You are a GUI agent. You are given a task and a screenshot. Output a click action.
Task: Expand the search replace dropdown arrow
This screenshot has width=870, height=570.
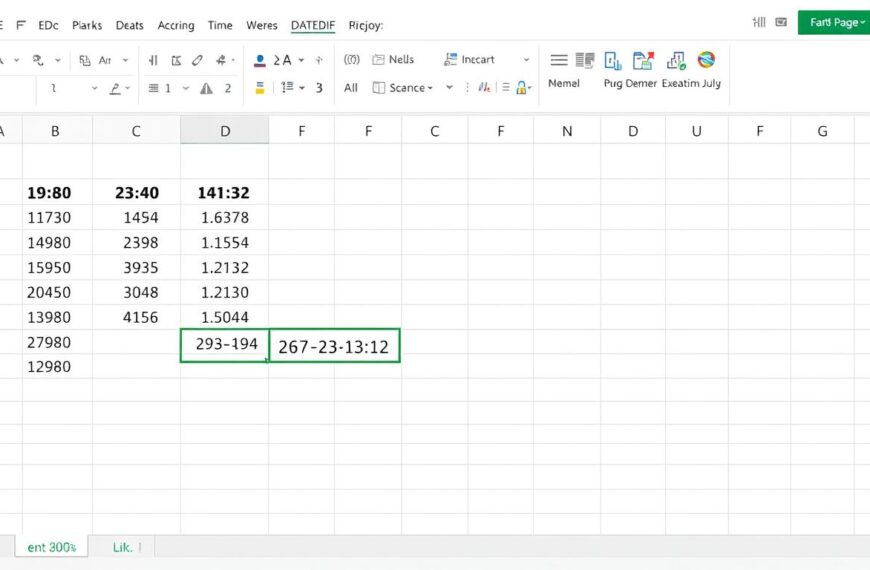tap(58, 60)
